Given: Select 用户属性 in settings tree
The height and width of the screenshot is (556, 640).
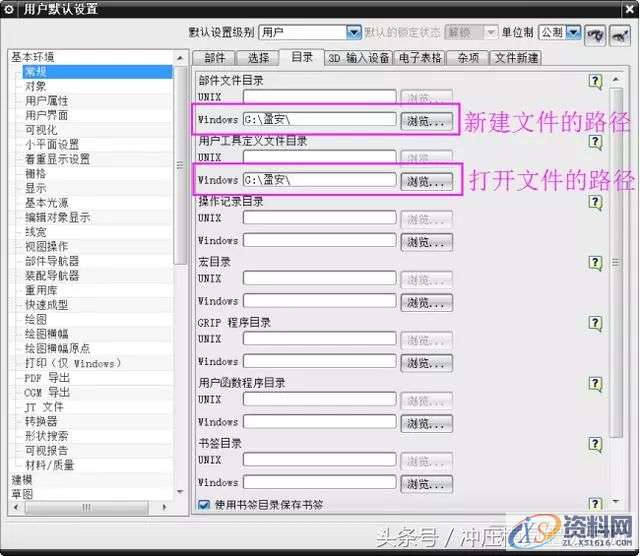Looking at the screenshot, I should tap(46, 101).
